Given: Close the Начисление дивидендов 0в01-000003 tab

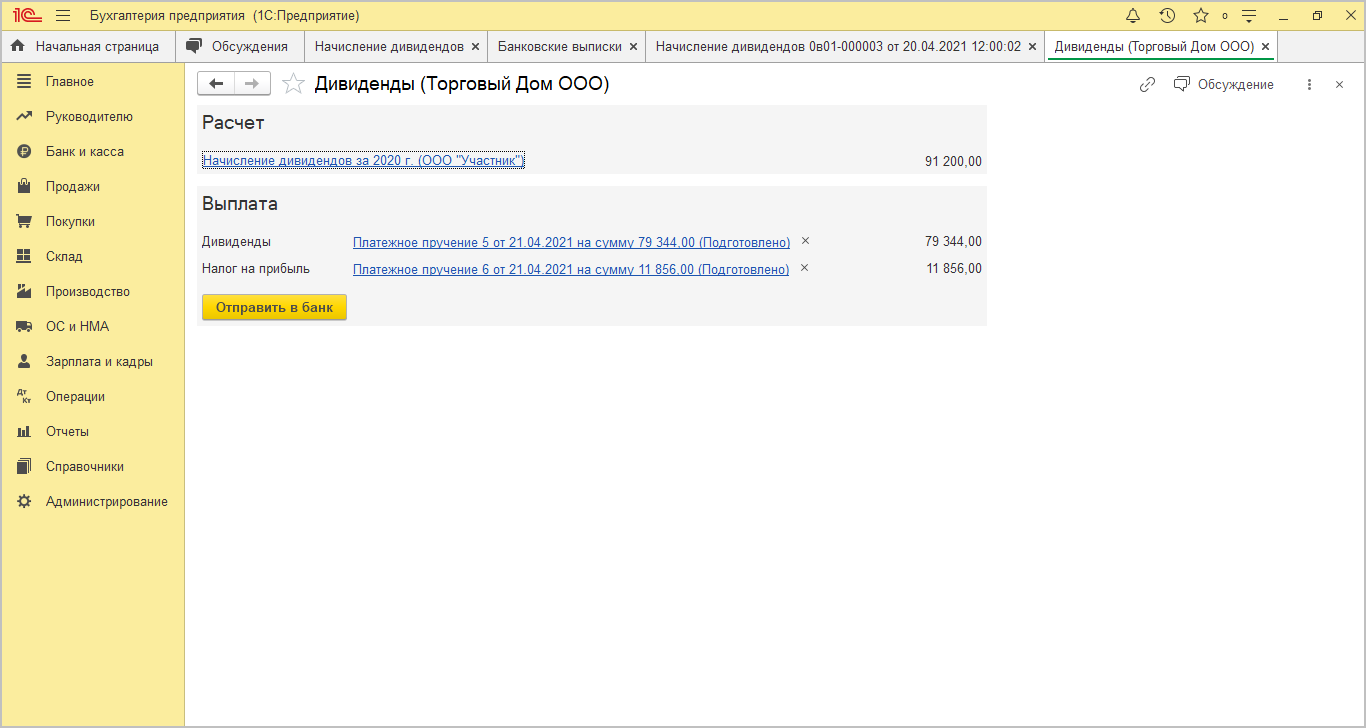Looking at the screenshot, I should 1032,47.
